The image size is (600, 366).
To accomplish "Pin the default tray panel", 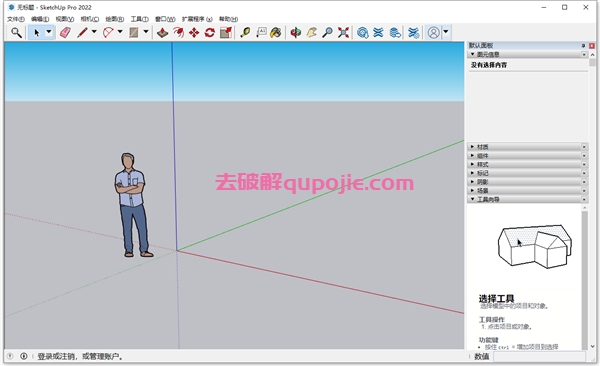I will click(584, 46).
